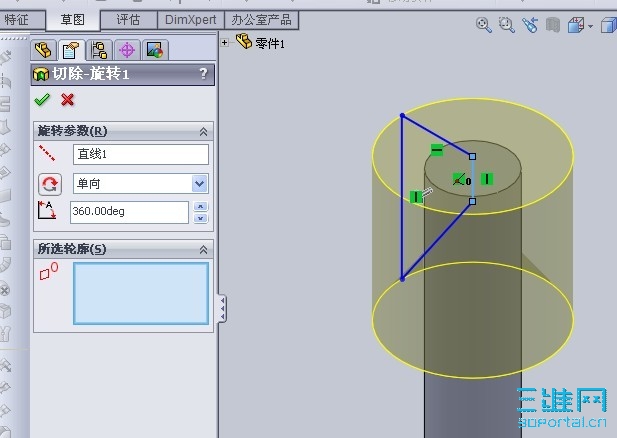Screen dimensions: 617x438
Task: Click the Zoom to Fit icon
Action: point(484,25)
